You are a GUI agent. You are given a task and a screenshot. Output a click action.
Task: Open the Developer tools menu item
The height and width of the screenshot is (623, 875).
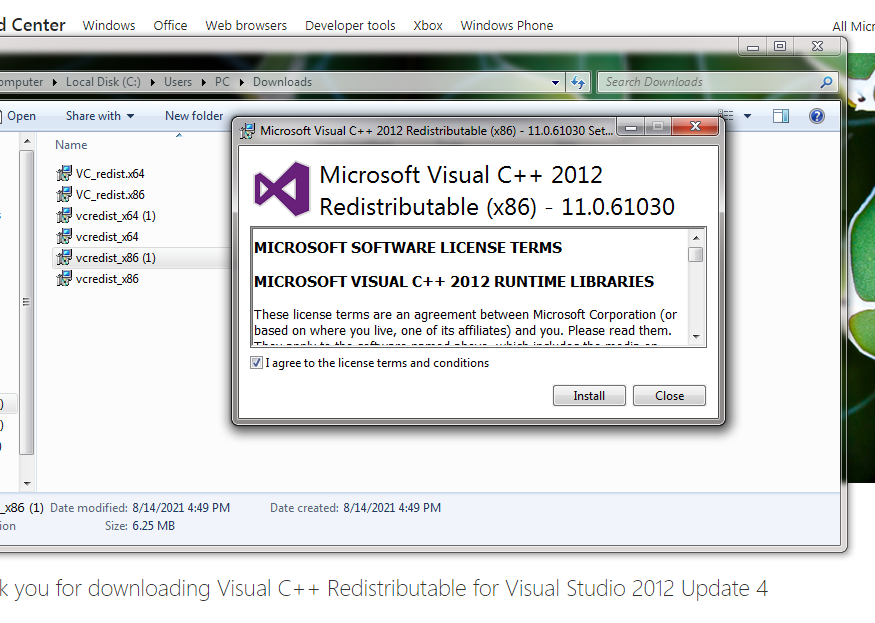point(350,26)
